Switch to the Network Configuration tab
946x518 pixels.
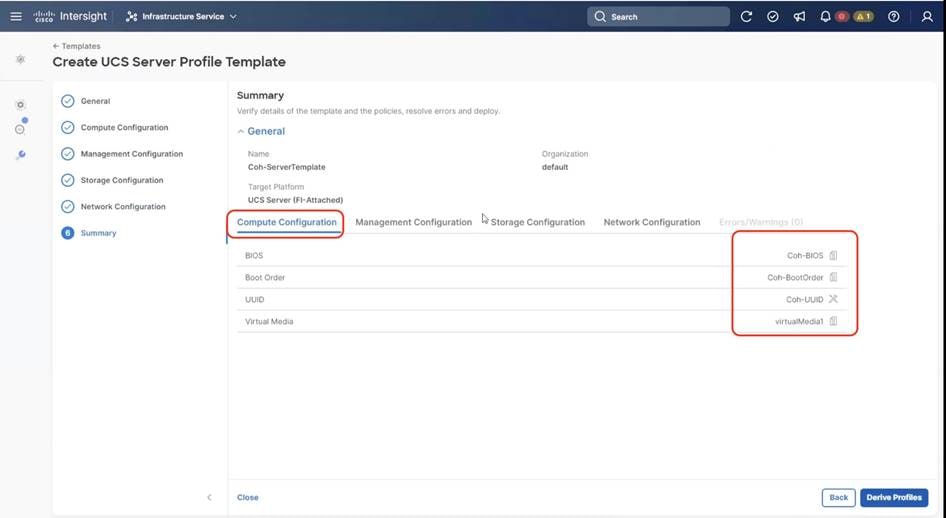tap(652, 222)
